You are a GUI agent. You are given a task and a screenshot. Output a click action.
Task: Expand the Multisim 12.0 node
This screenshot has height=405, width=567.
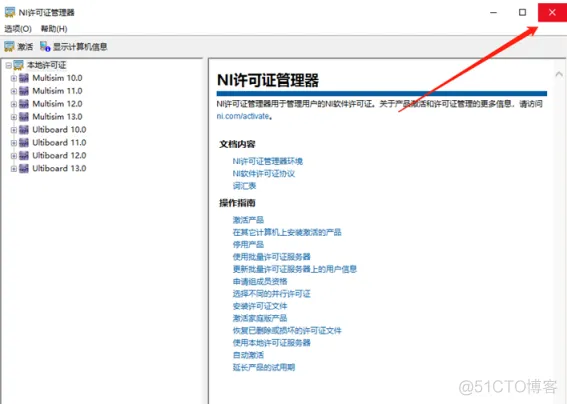(x=14, y=105)
